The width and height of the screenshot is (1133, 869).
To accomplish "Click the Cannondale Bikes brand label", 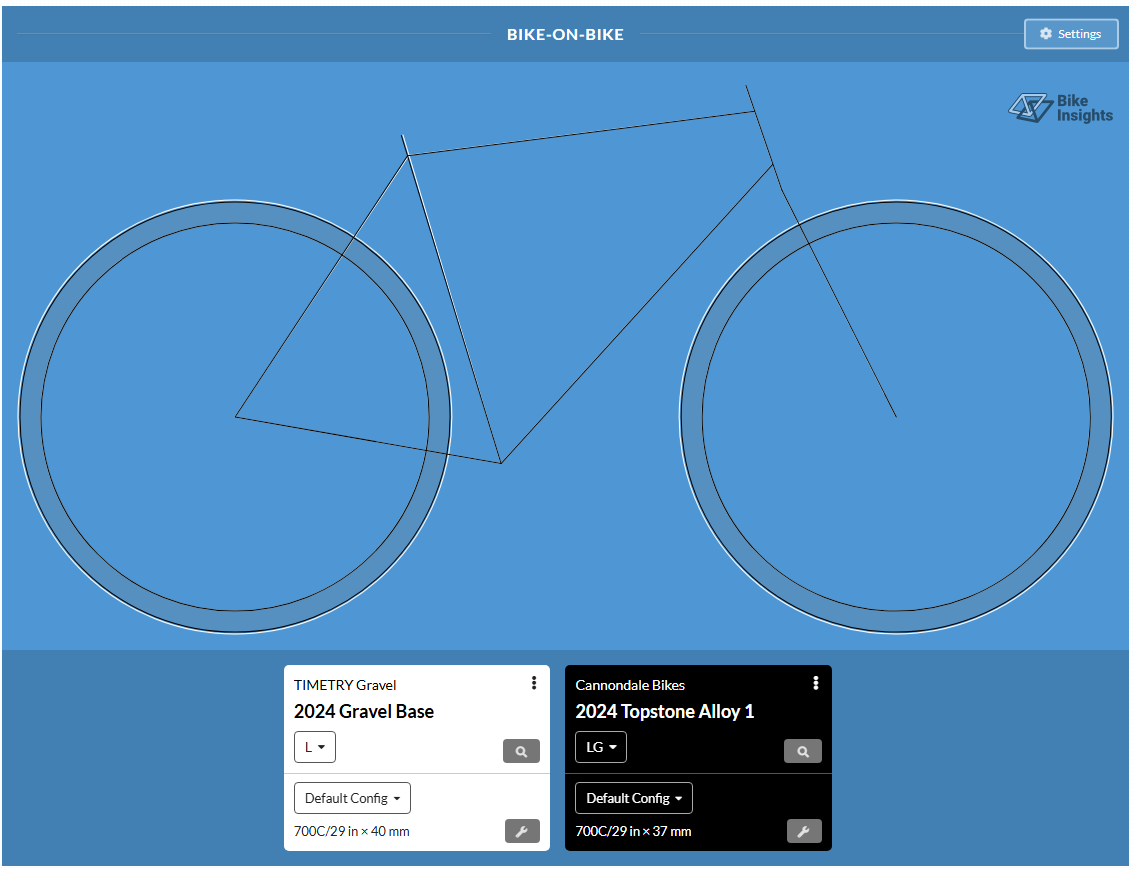I will pyautogui.click(x=629, y=685).
